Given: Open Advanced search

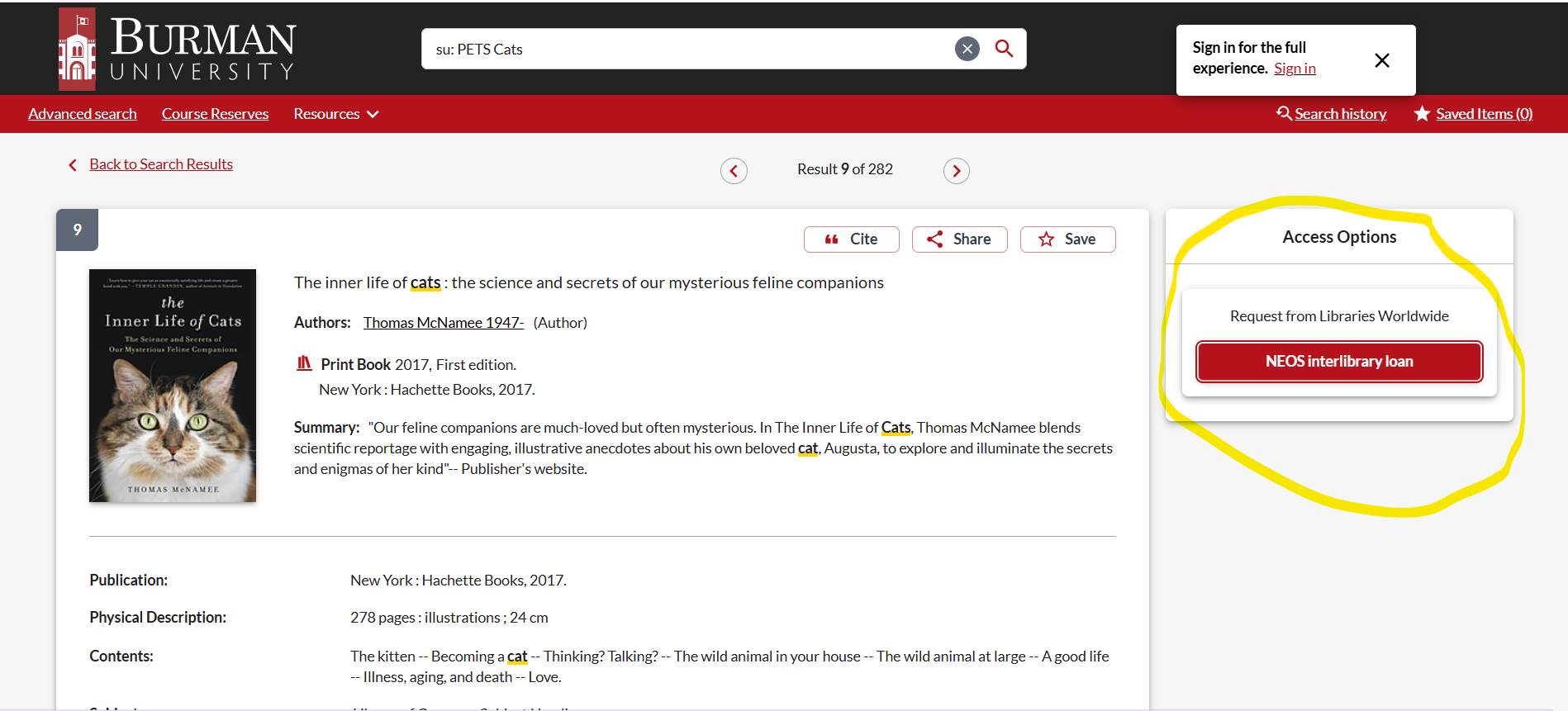Looking at the screenshot, I should (x=83, y=114).
